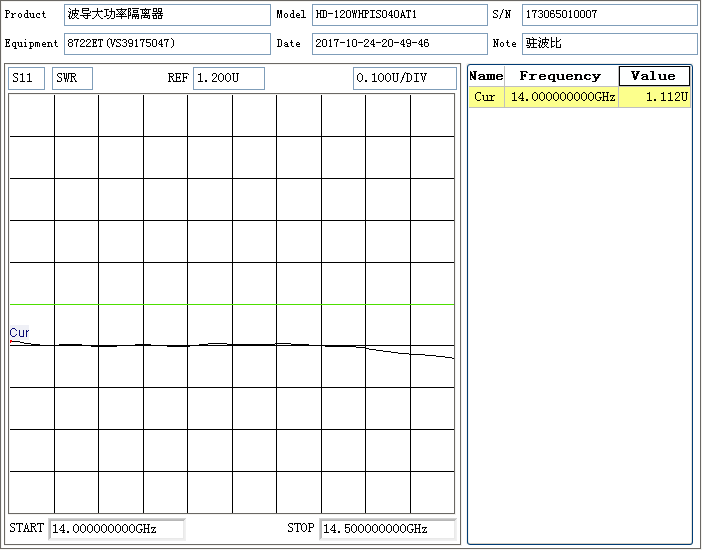
Task: Select the Cur marker row name cell
Action: click(486, 97)
